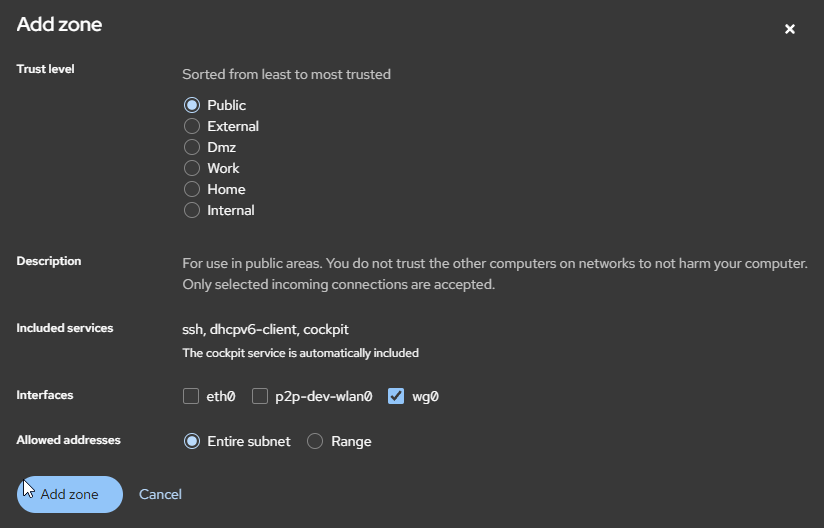This screenshot has height=528, width=824.
Task: Uncheck the wg0 interface
Action: click(395, 396)
